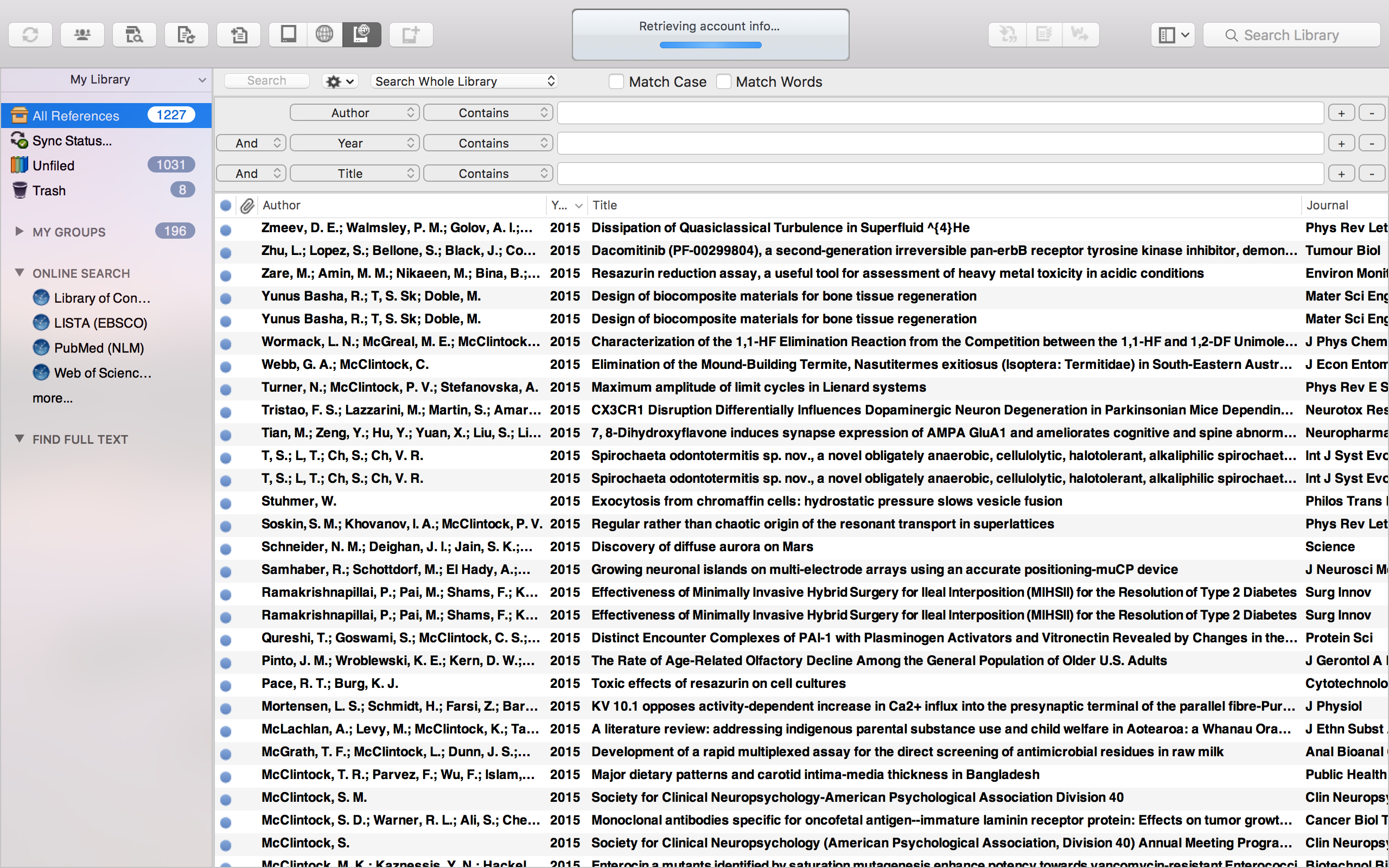Toggle unread dot for Stuhmer, W. reference
The height and width of the screenshot is (868, 1389).
226,503
